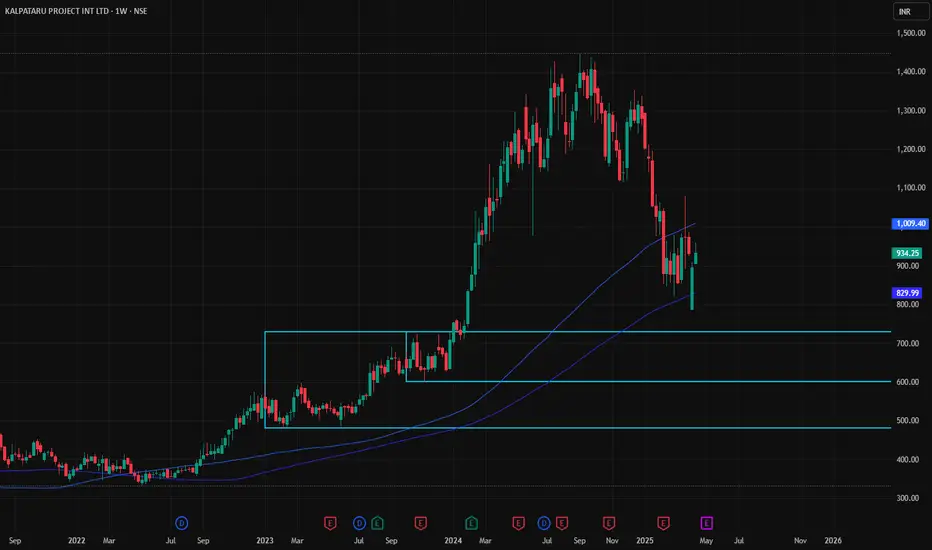Open the green earnings marker before Mar 2024
932x550 pixels.
[471, 523]
